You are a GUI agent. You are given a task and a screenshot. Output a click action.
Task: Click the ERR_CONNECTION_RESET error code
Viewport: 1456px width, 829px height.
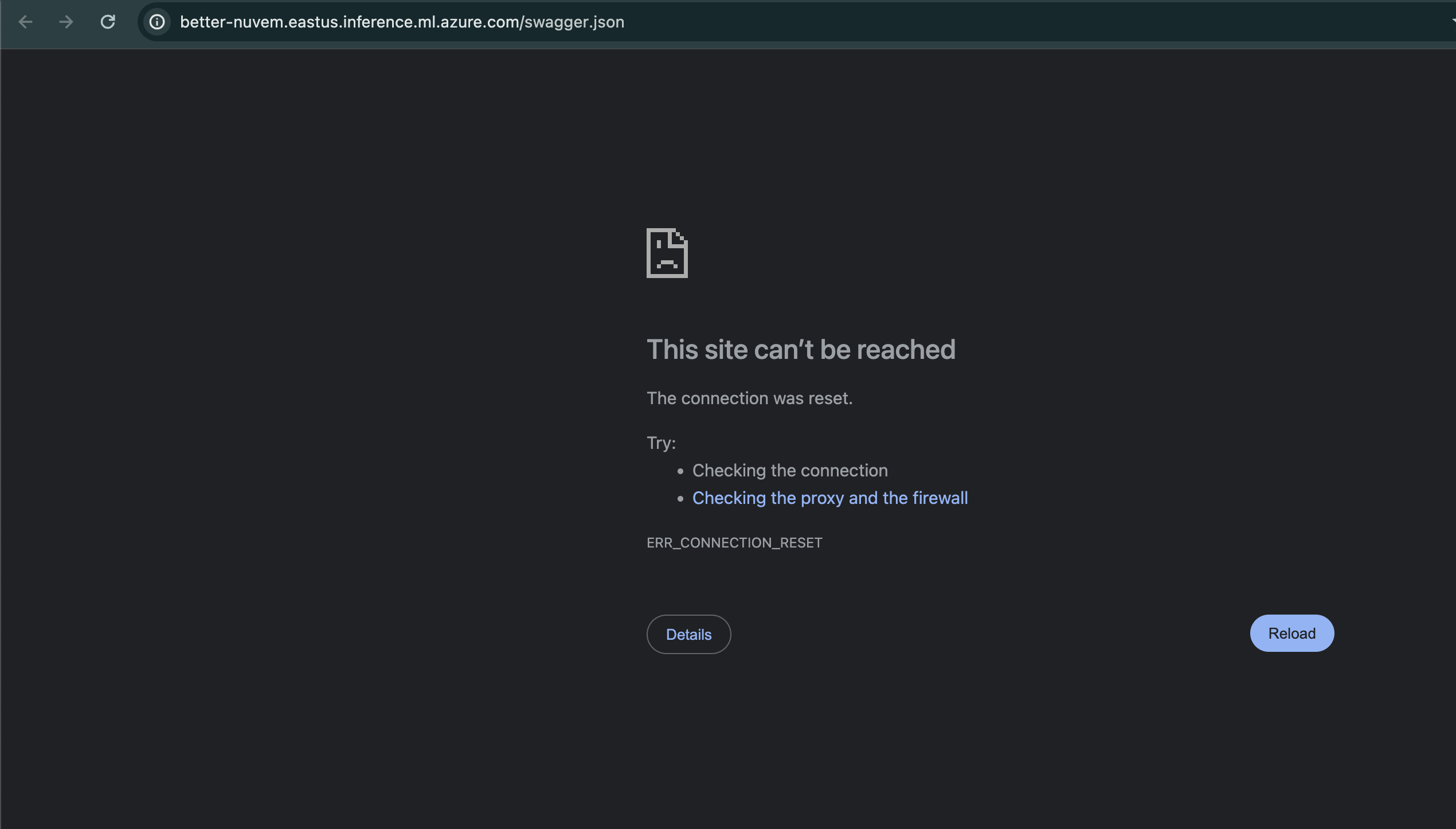[734, 542]
